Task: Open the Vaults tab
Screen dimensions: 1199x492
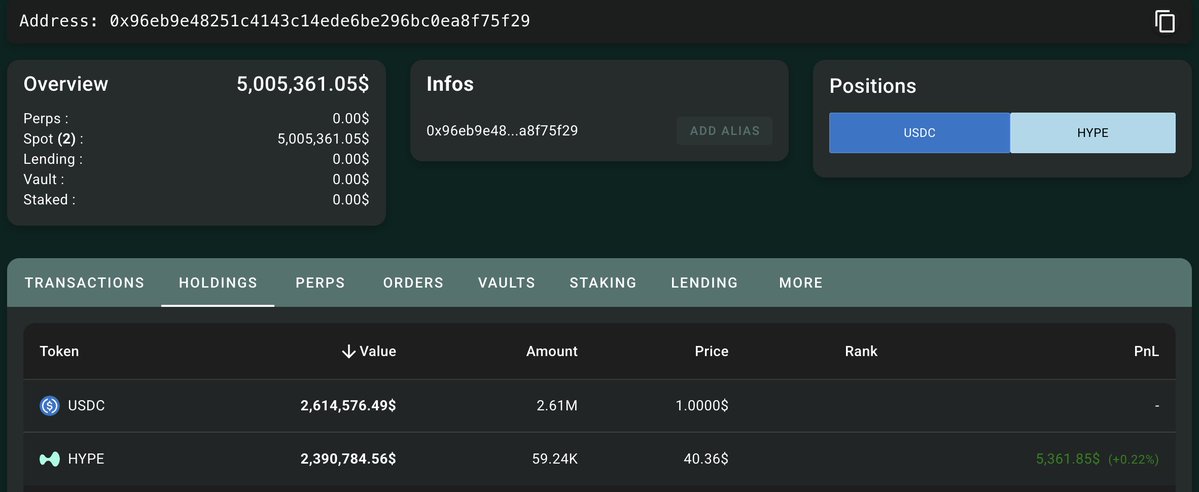Action: tap(506, 283)
